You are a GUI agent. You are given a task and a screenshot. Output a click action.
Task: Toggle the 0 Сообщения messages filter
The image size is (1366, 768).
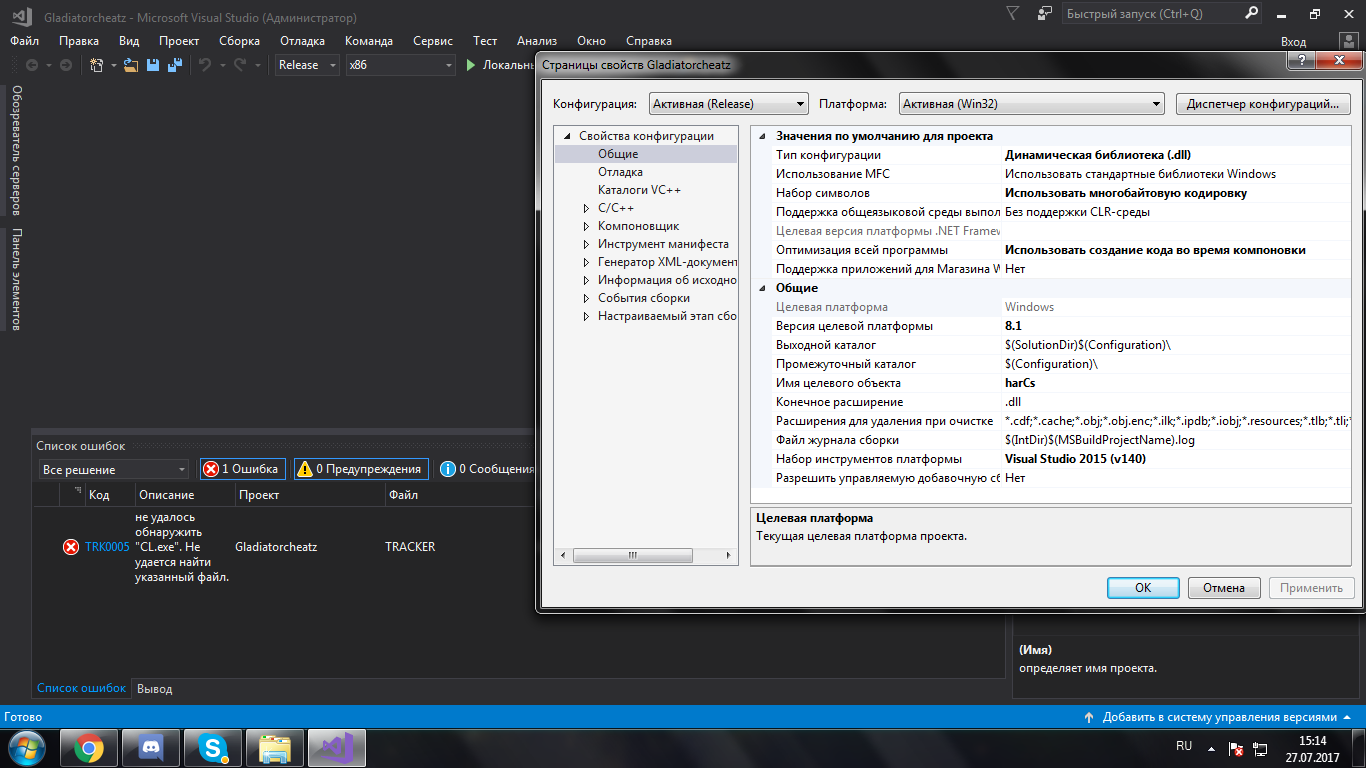point(487,469)
